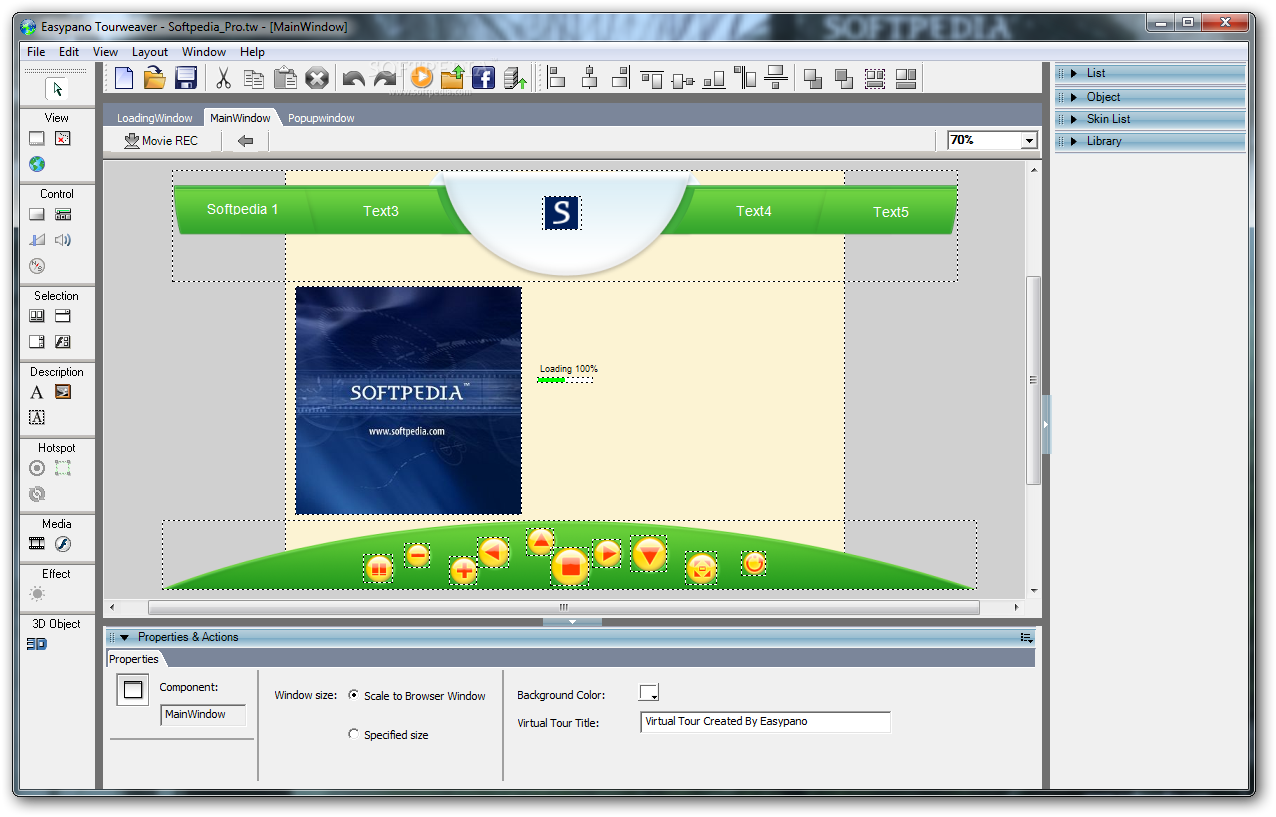Collapse the Properties & Actions panel
The image size is (1276, 817).
(125, 637)
